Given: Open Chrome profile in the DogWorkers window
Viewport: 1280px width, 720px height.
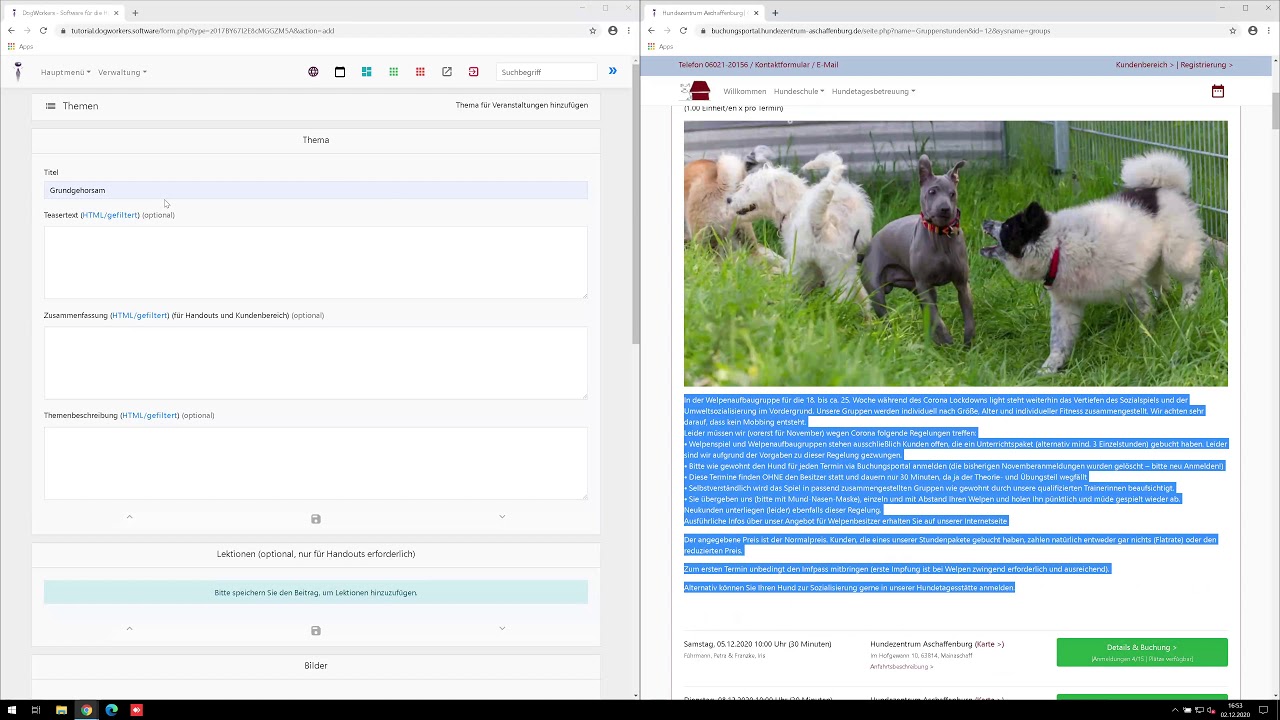Looking at the screenshot, I should [x=613, y=31].
